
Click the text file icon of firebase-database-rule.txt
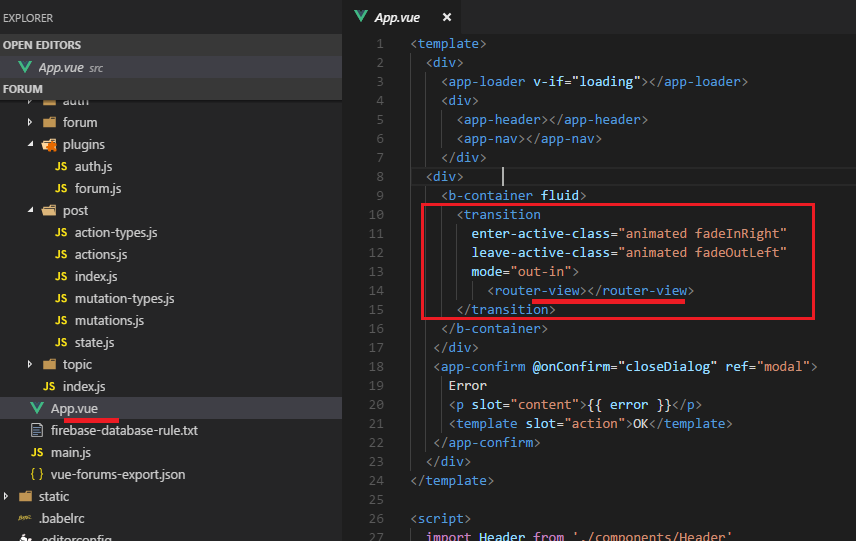[37, 430]
